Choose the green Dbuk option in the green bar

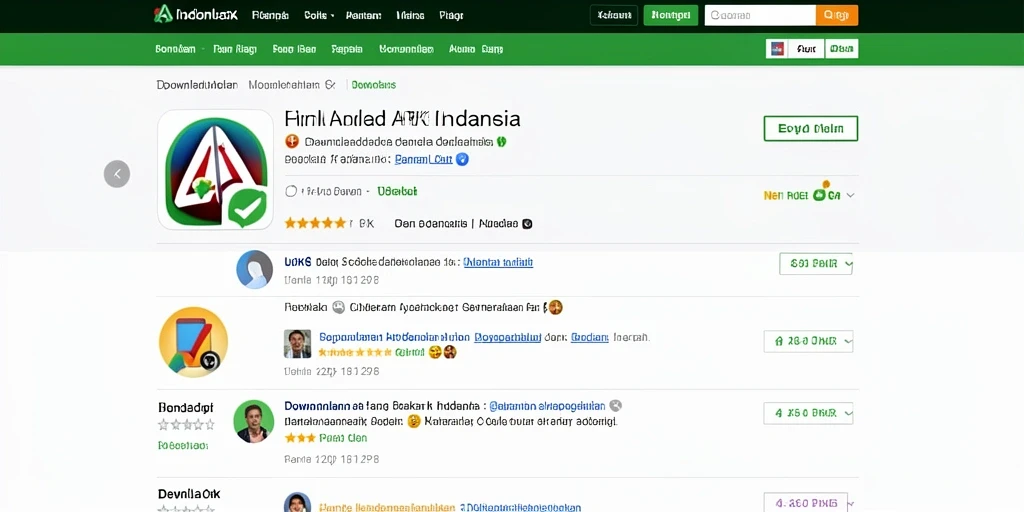point(842,49)
